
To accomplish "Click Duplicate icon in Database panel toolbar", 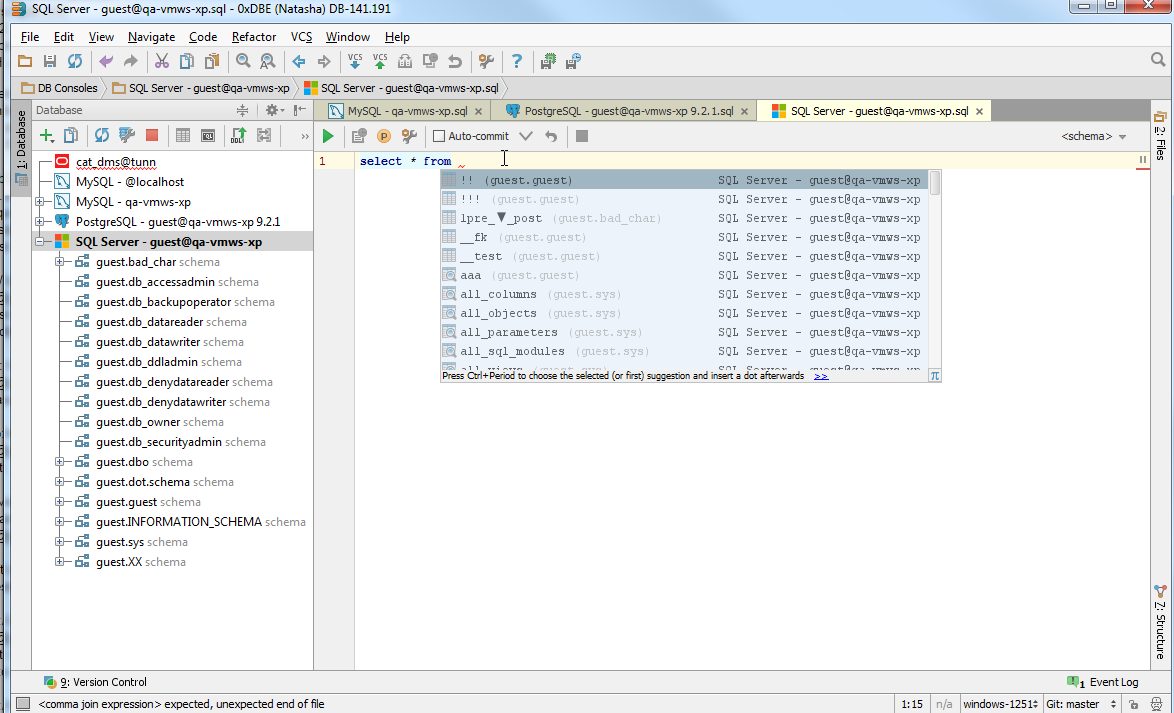I will 71,136.
